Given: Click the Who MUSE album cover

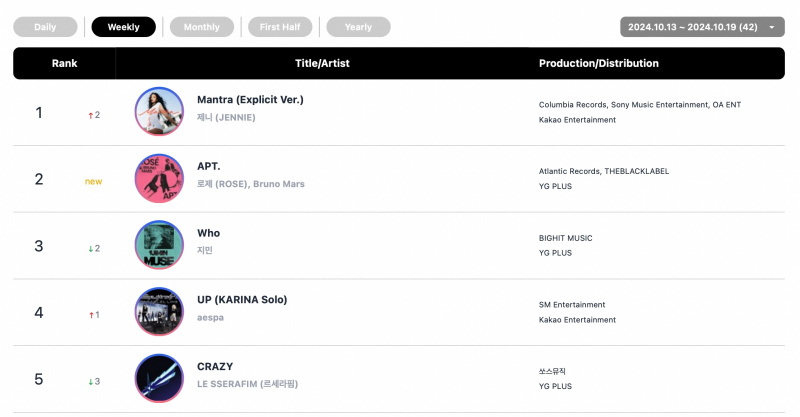Looking at the screenshot, I should [x=159, y=245].
